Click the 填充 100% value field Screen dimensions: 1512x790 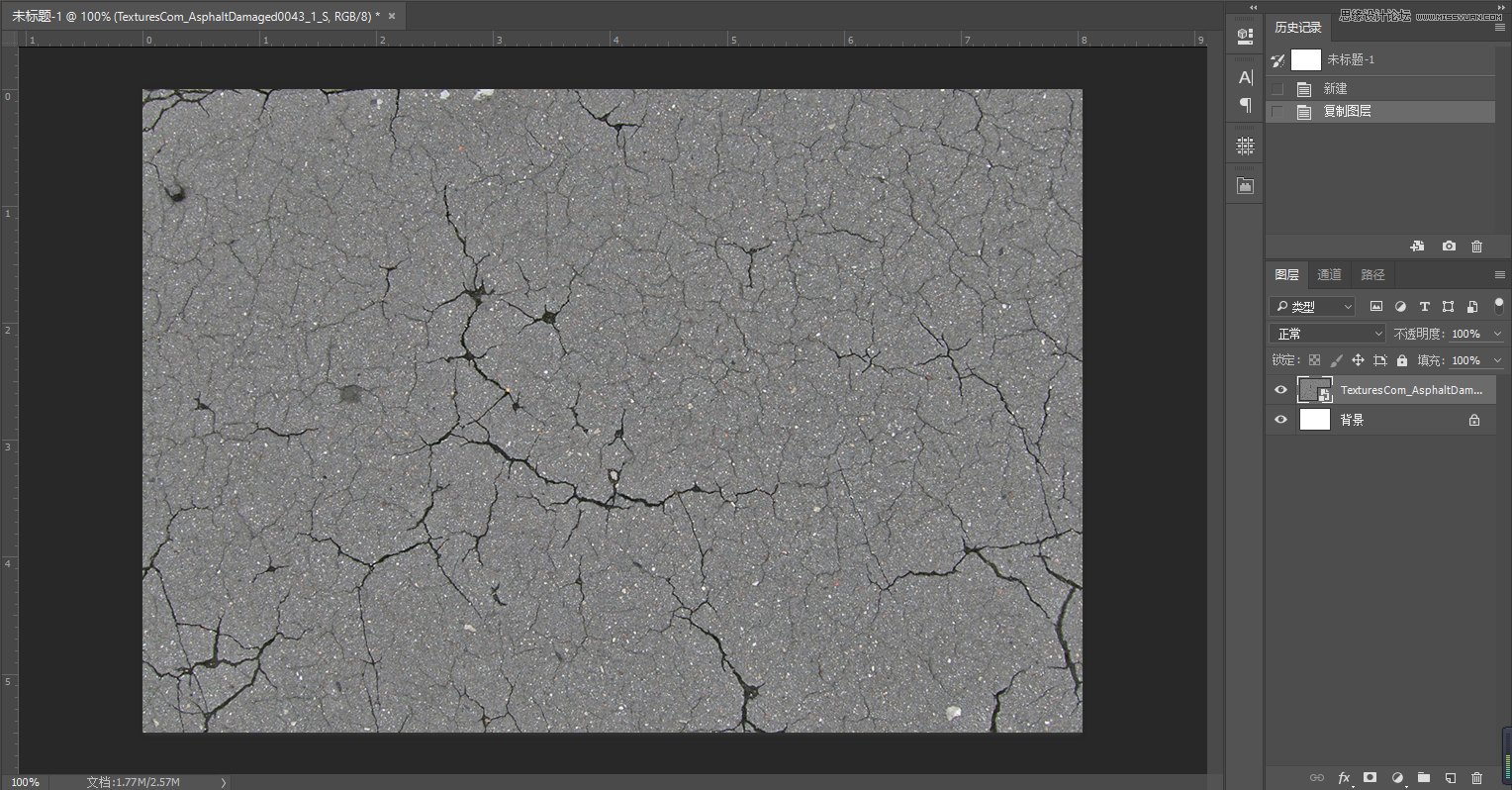pos(1467,360)
